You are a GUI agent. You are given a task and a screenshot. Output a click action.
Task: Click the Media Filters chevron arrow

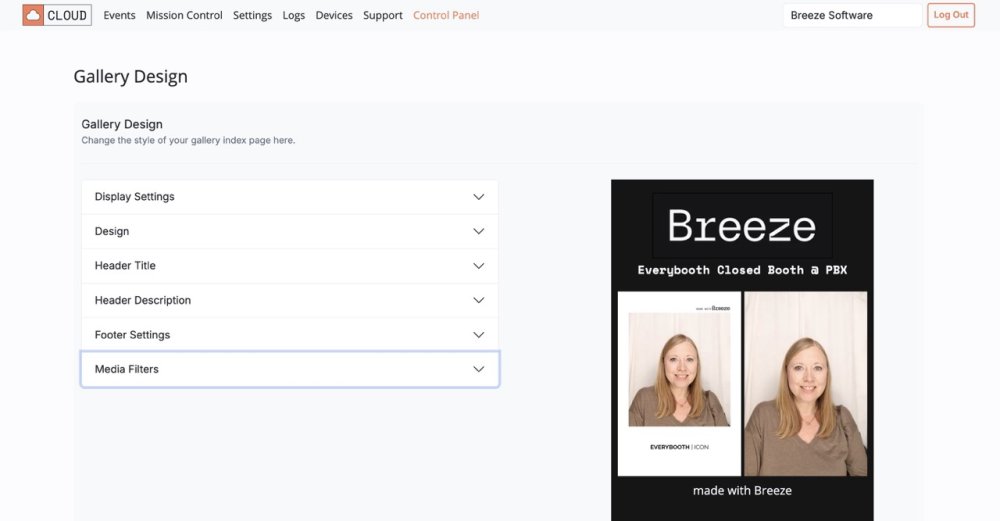(478, 369)
